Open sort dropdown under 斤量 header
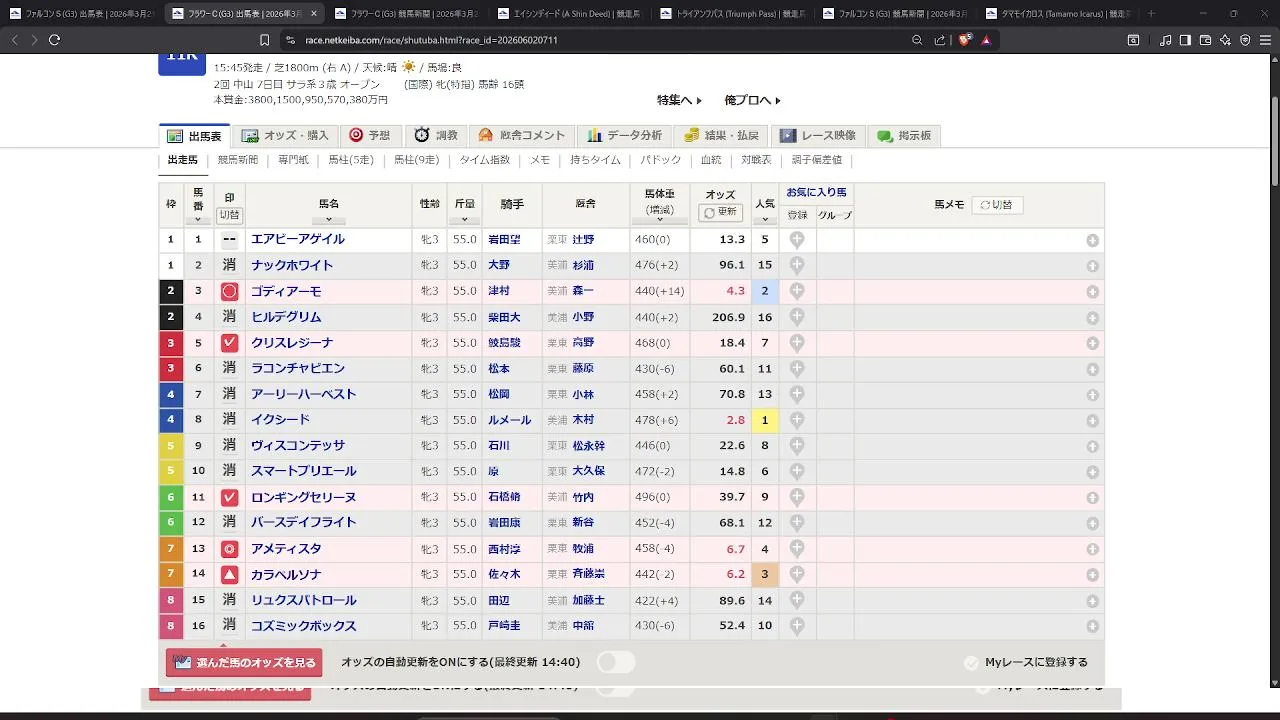 click(465, 220)
